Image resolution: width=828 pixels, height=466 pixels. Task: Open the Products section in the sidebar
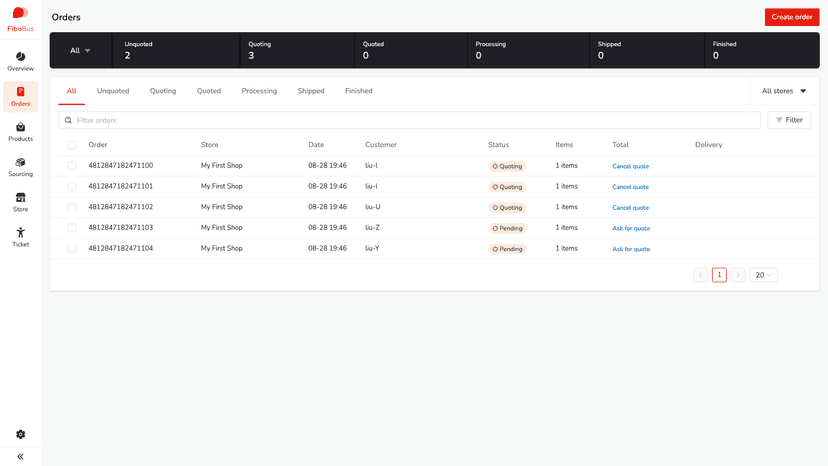21,132
